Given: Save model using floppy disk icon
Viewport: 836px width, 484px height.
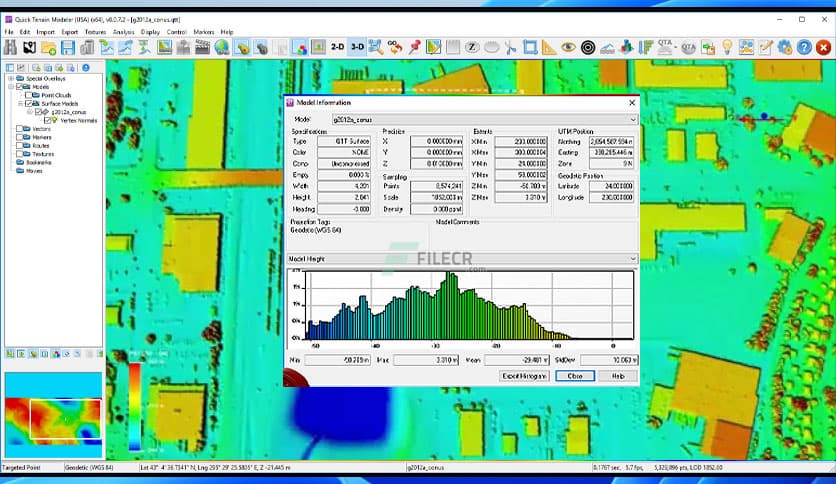Looking at the screenshot, I should click(68, 47).
